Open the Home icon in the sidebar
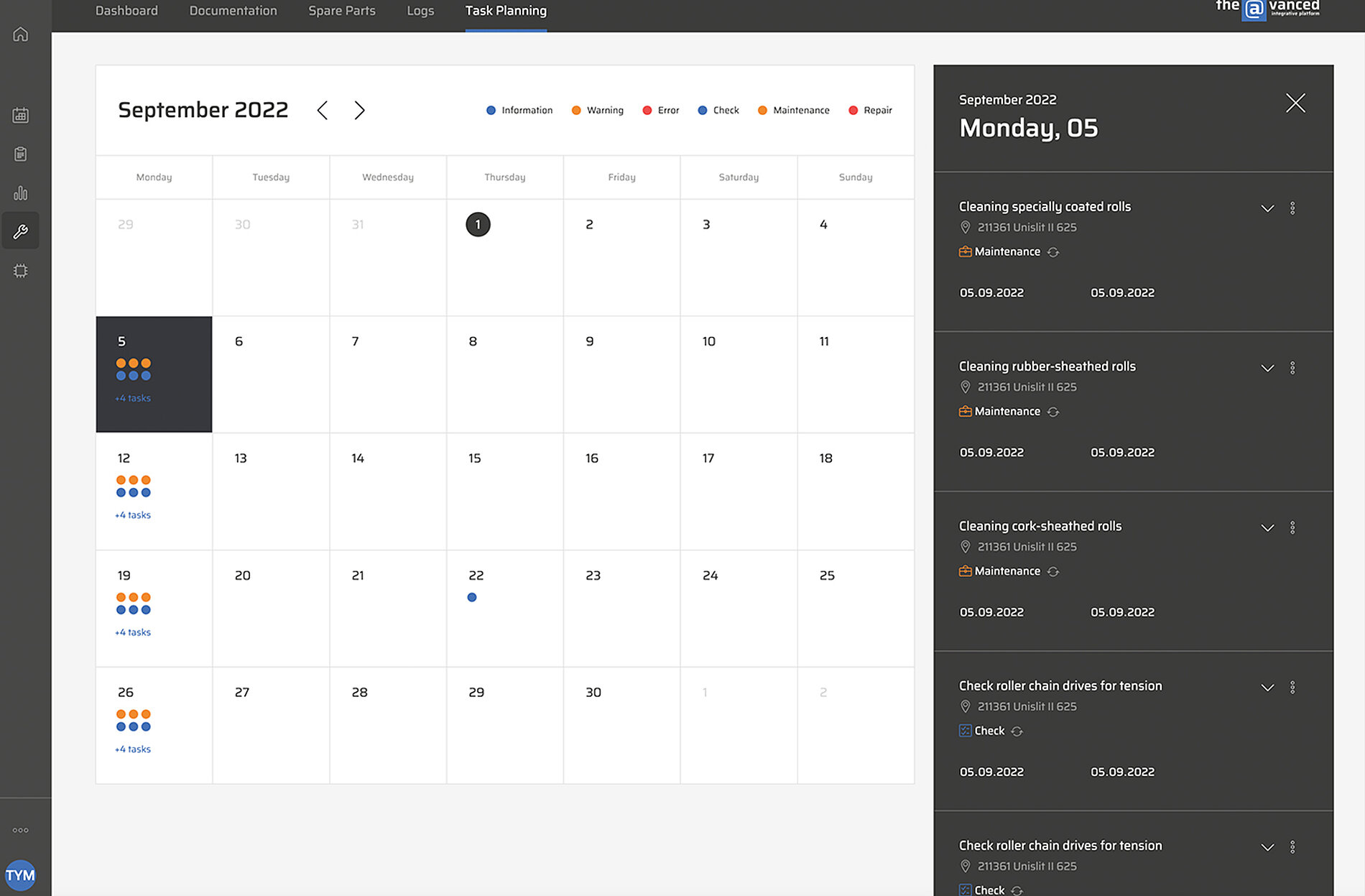Screen dimensions: 1365x896 (21, 34)
